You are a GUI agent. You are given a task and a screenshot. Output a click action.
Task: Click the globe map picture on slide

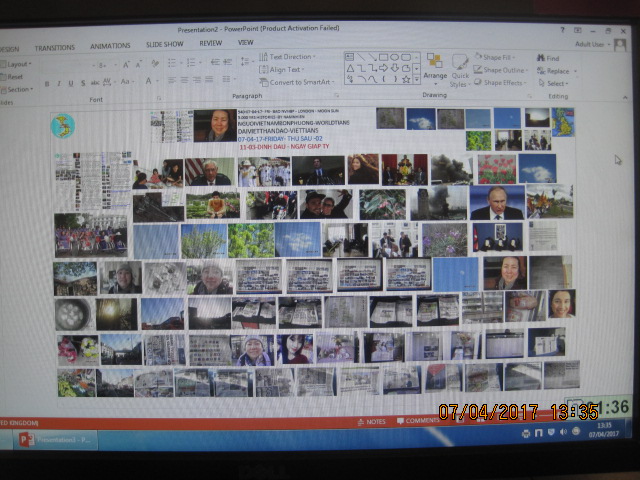point(63,126)
